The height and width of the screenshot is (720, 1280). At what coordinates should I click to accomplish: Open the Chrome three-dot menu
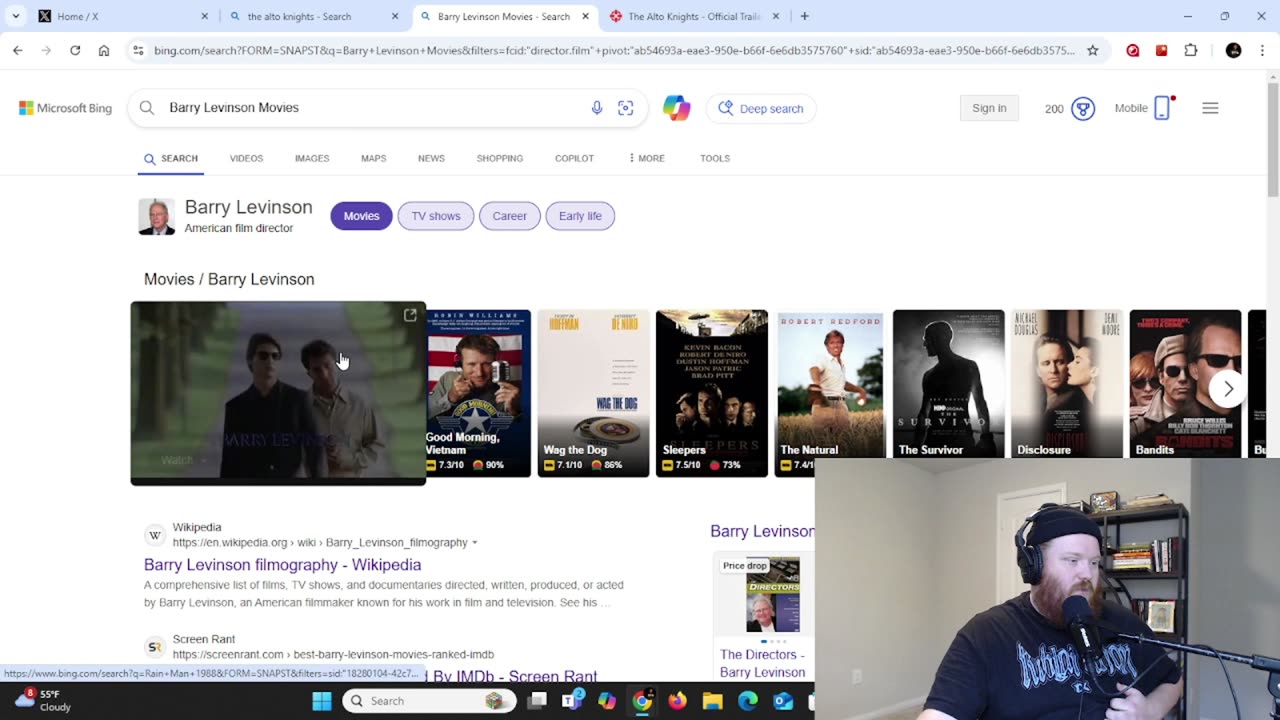click(1262, 50)
